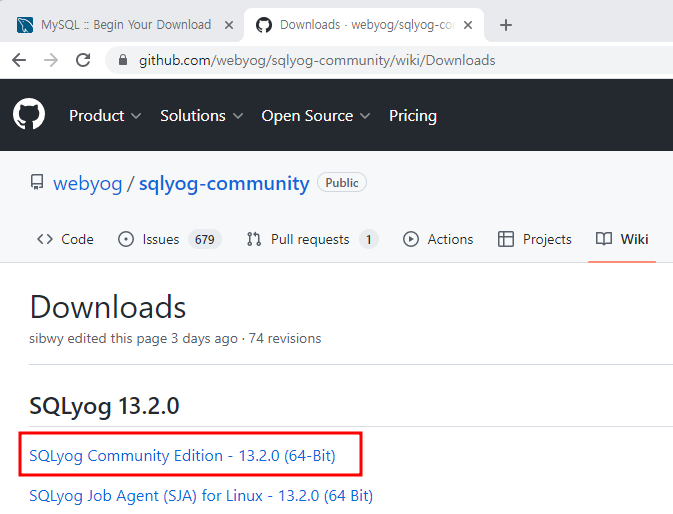Reload the page with refresh icon
Image resolution: width=673 pixels, height=514 pixels.
tap(83, 60)
